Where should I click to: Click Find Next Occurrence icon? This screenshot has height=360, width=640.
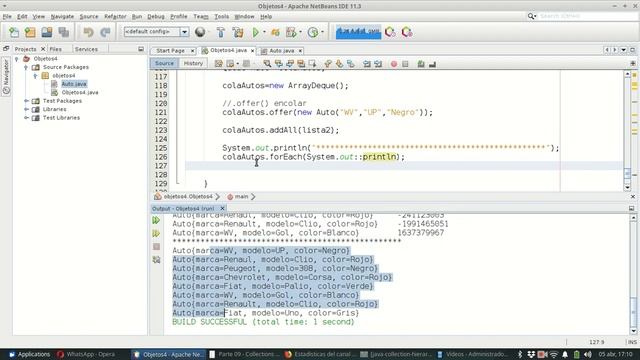[x=290, y=64]
